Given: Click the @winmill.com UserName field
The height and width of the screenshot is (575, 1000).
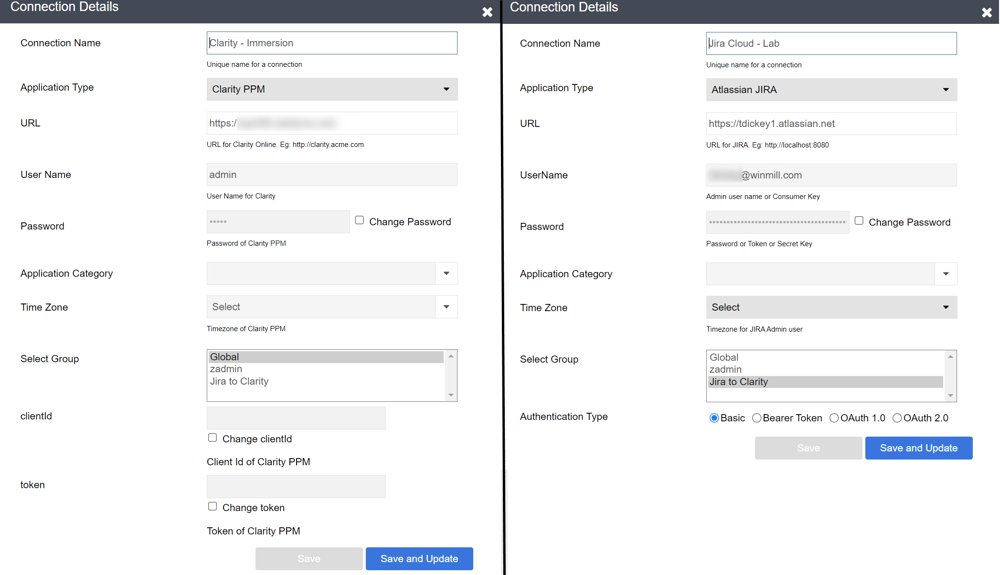Looking at the screenshot, I should coord(831,175).
